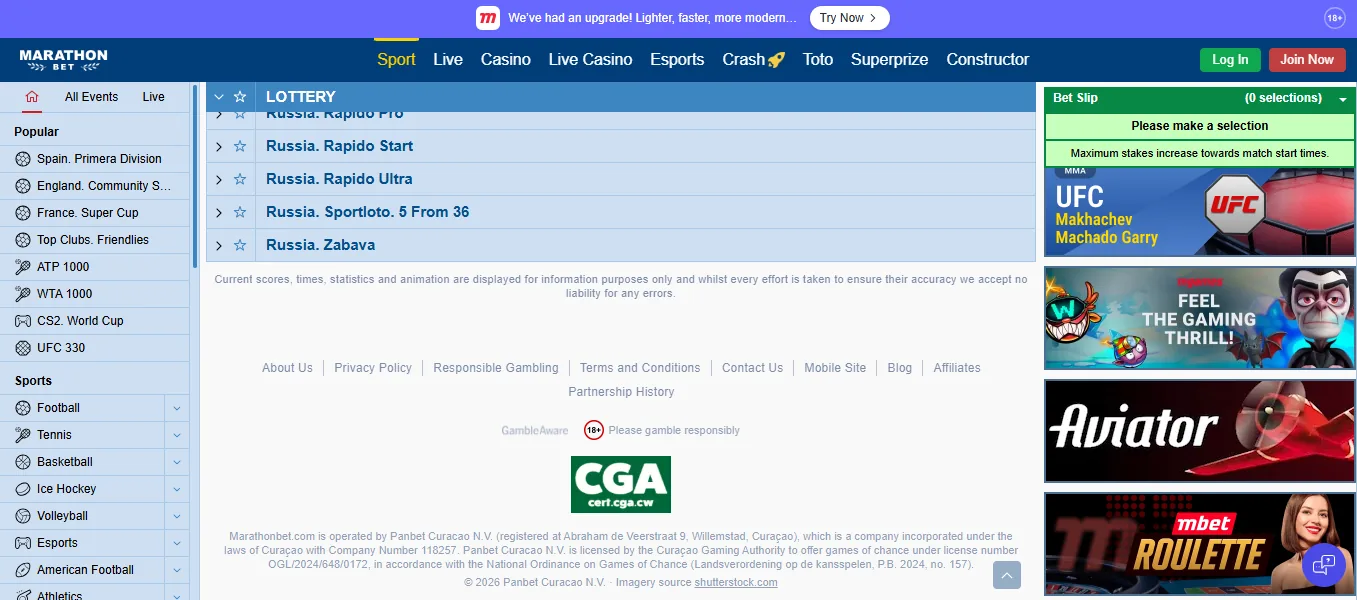The width and height of the screenshot is (1357, 600).
Task: Open the Terms and Conditions link
Action: point(640,368)
